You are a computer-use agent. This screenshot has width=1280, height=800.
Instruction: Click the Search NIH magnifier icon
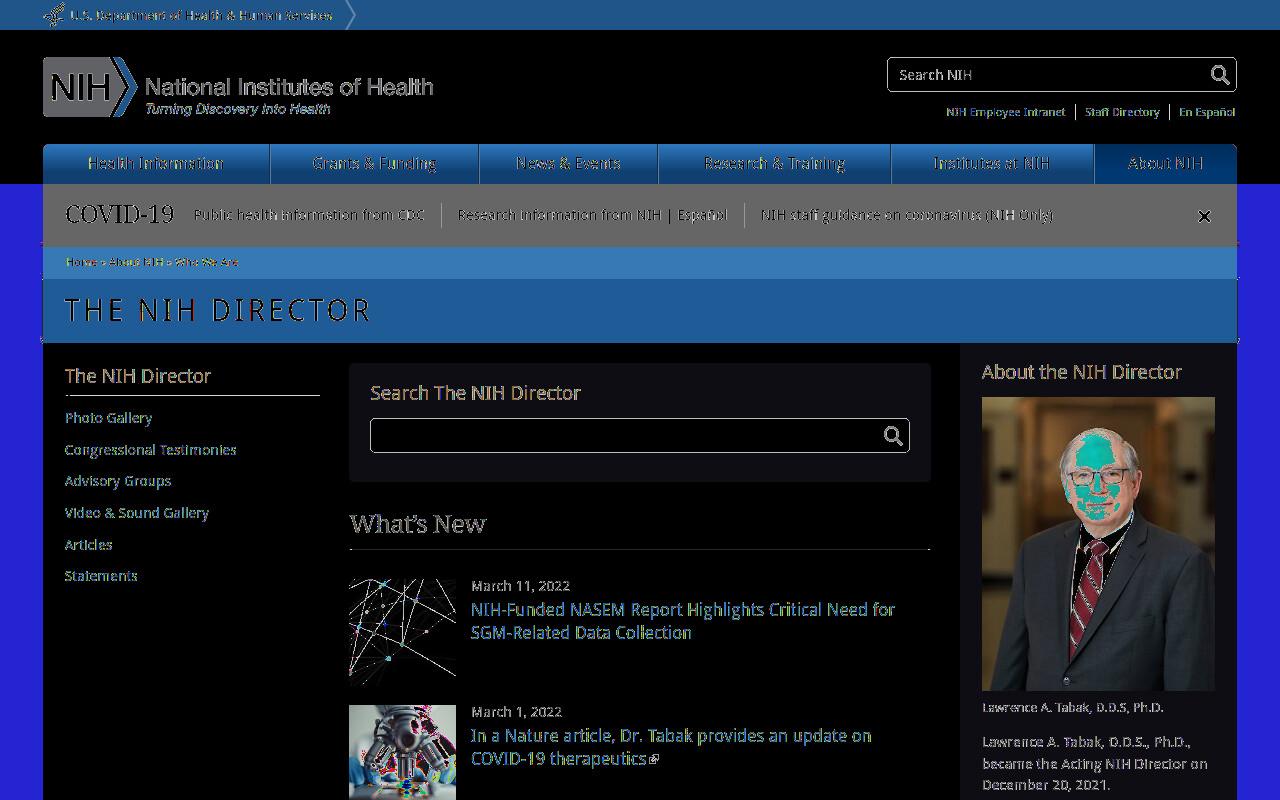[x=1220, y=75]
